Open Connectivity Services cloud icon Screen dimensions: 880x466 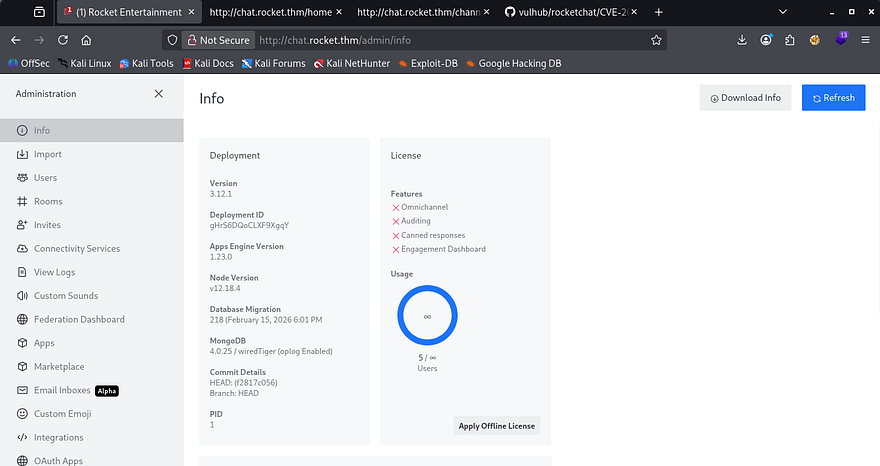(x=23, y=249)
